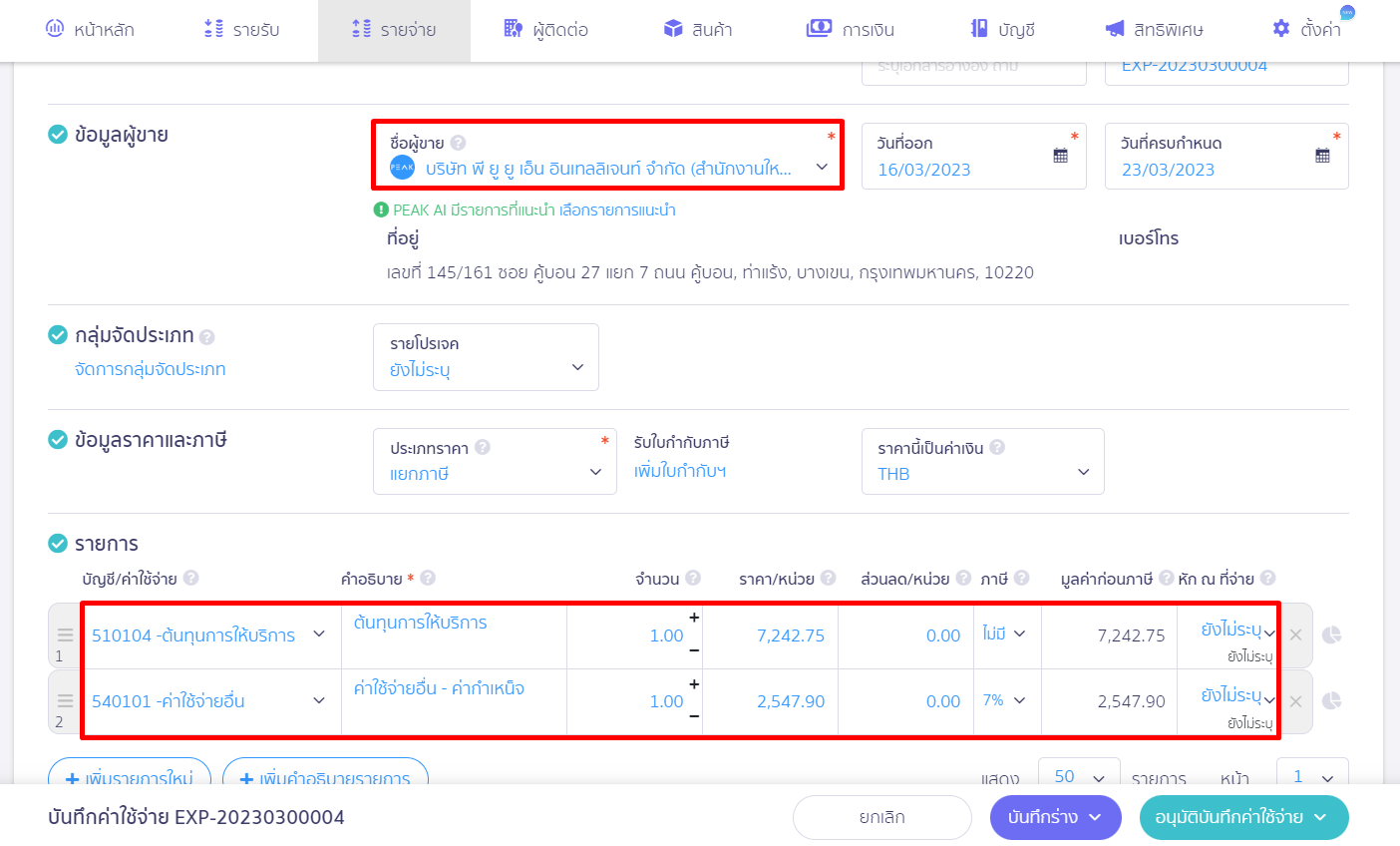Click the เพิ่มคำอธิบายรายการ button

[x=325, y=778]
